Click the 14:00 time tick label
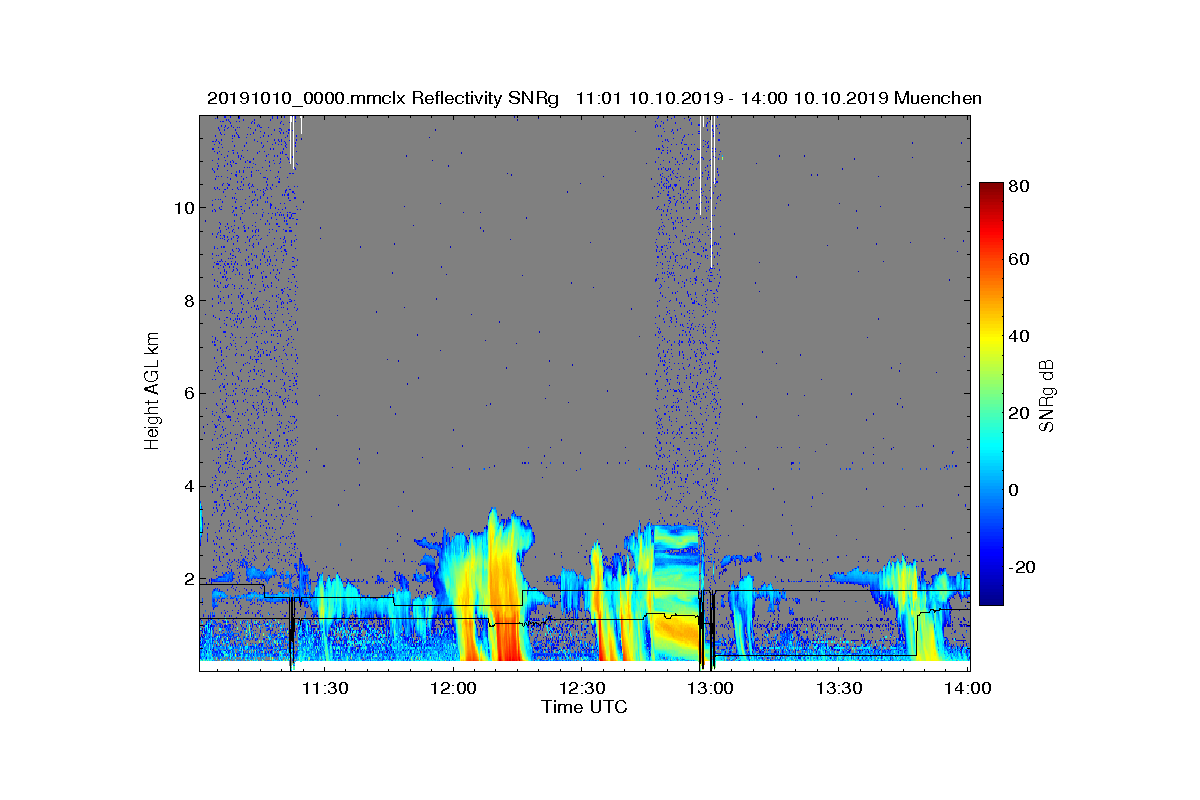The image size is (1200, 800). coord(968,688)
